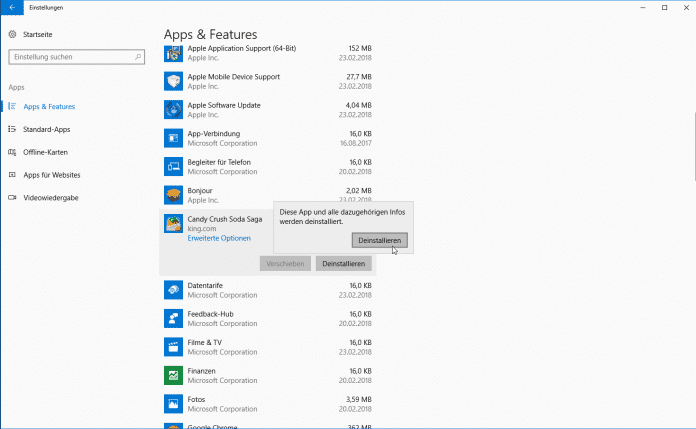Select the App-Verbindung list entry
696x429 pixels.
tap(268, 136)
